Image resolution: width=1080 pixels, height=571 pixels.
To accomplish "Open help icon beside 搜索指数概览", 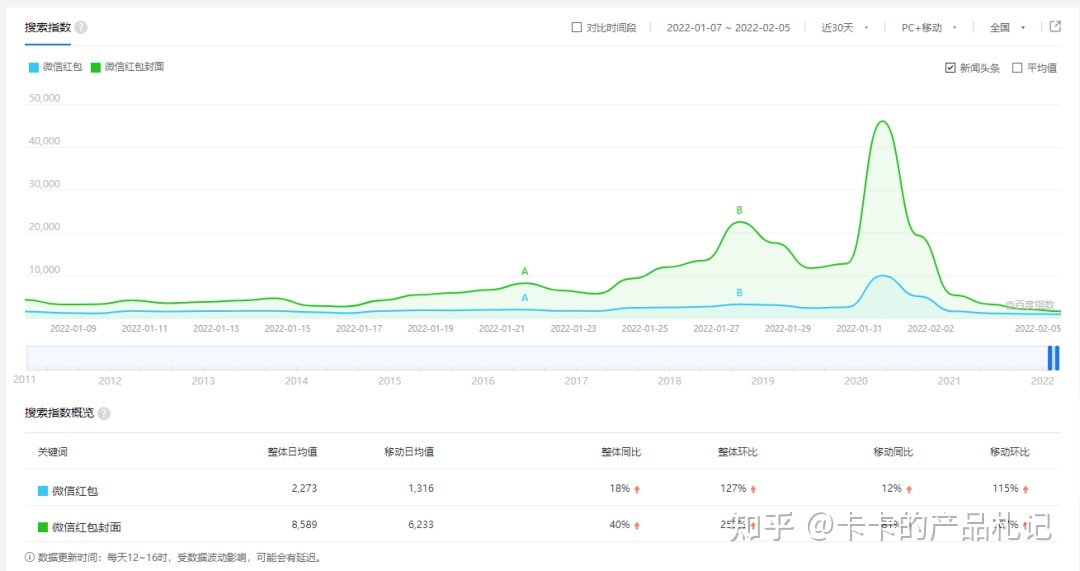I will point(104,413).
